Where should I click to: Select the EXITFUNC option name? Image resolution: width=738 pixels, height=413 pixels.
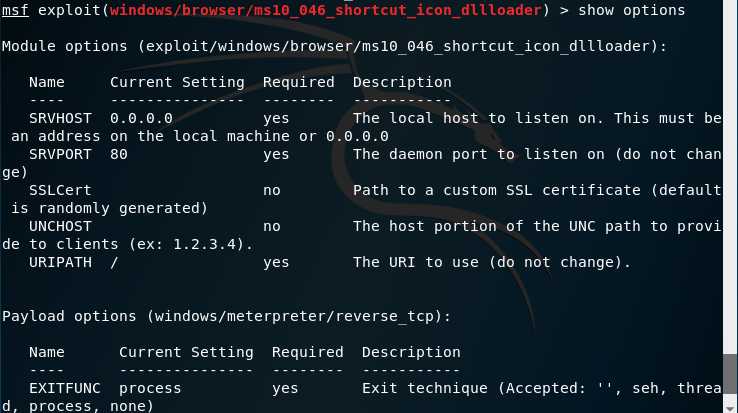[x=64, y=388]
